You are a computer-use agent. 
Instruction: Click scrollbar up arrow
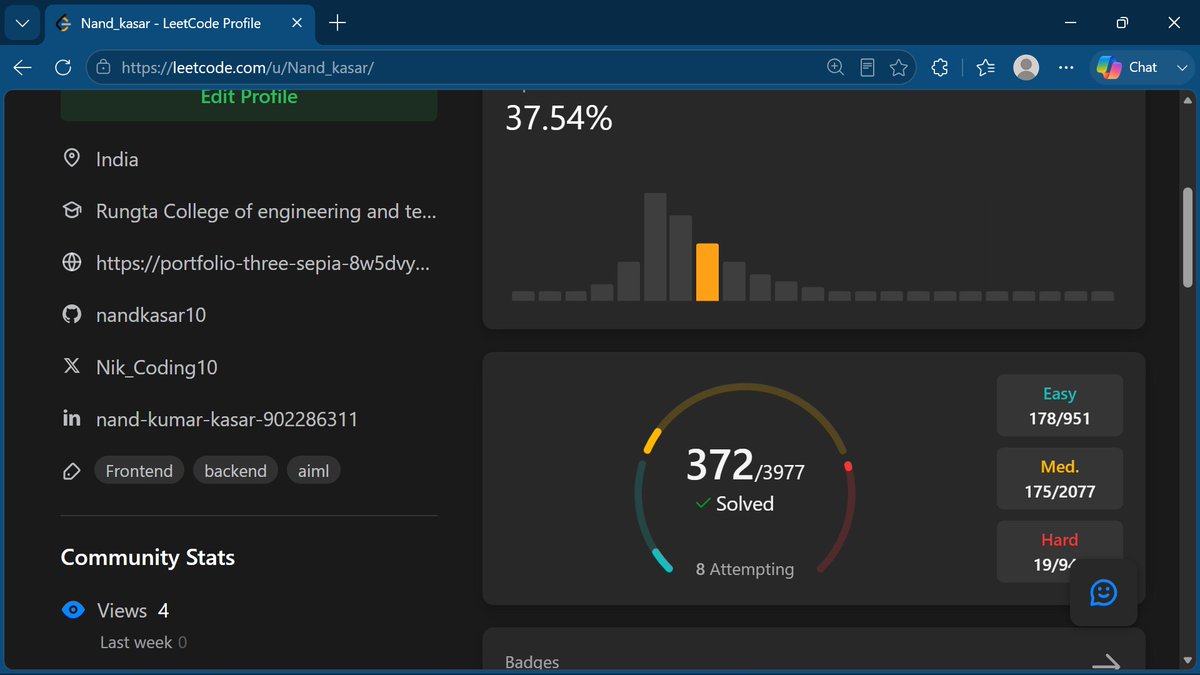coord(1187,101)
